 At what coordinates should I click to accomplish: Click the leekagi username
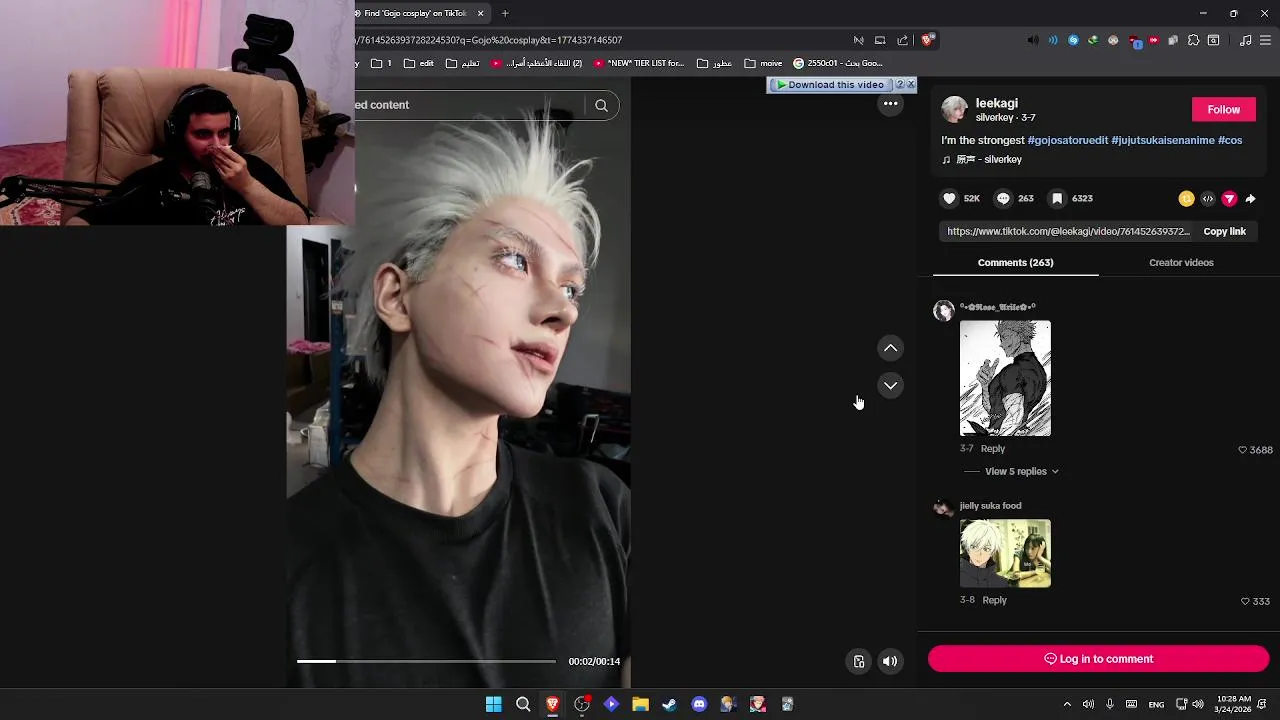point(996,103)
